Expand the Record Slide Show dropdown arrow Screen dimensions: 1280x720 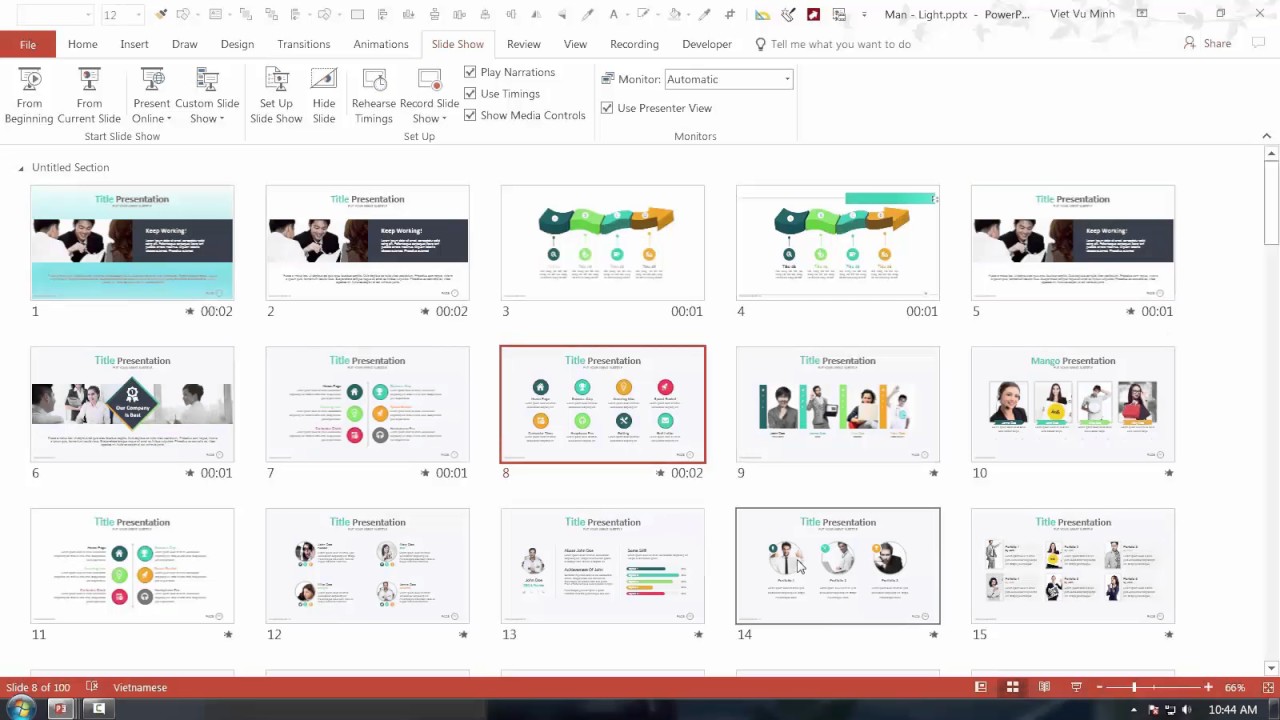(x=444, y=119)
